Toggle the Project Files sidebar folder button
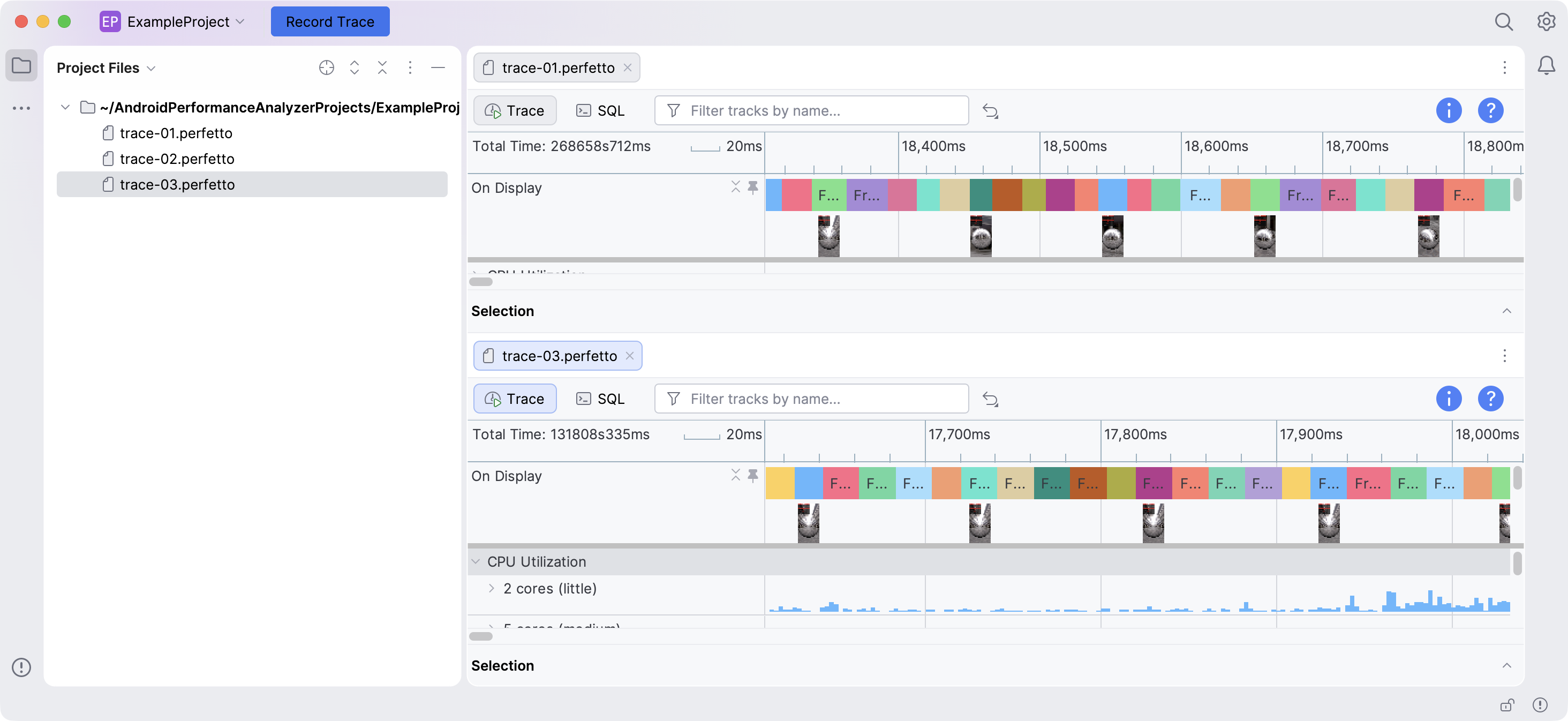 [x=21, y=65]
